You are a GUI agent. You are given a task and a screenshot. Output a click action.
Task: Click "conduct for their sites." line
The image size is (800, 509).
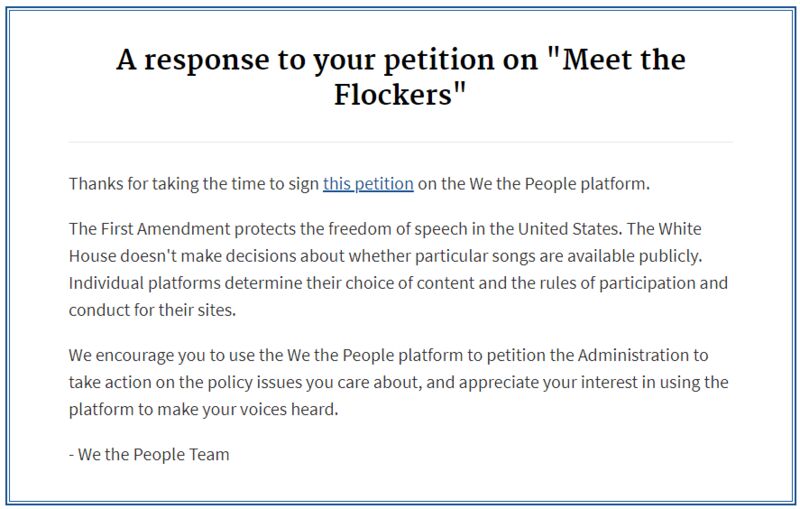click(153, 310)
